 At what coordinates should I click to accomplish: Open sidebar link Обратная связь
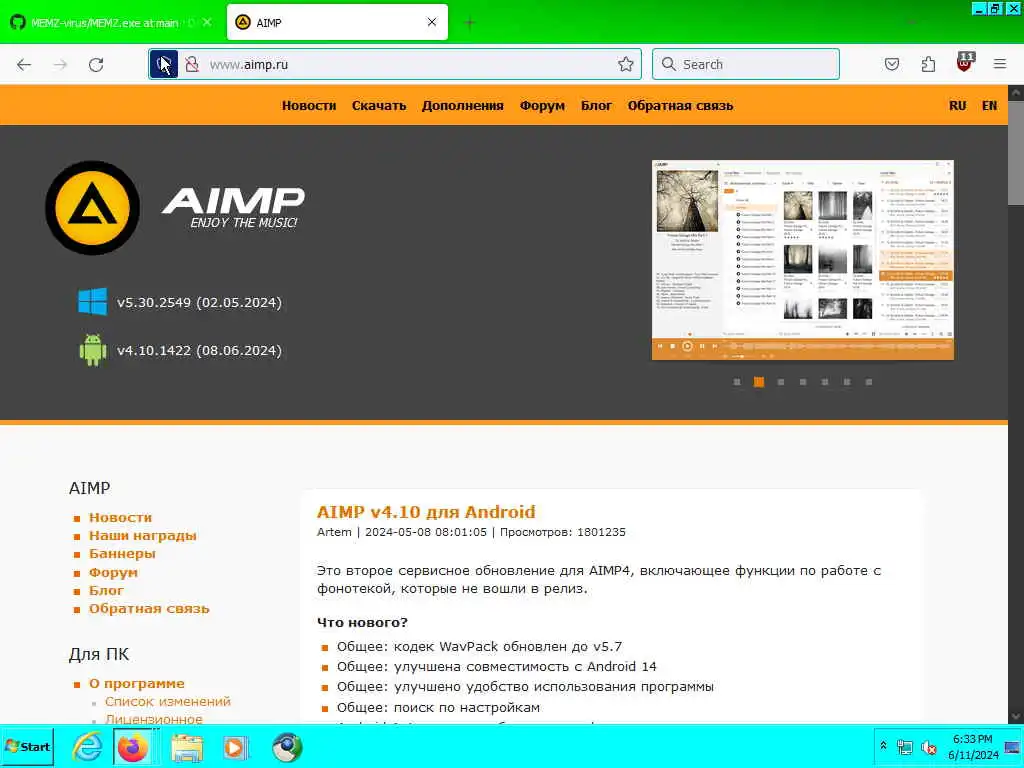point(149,609)
